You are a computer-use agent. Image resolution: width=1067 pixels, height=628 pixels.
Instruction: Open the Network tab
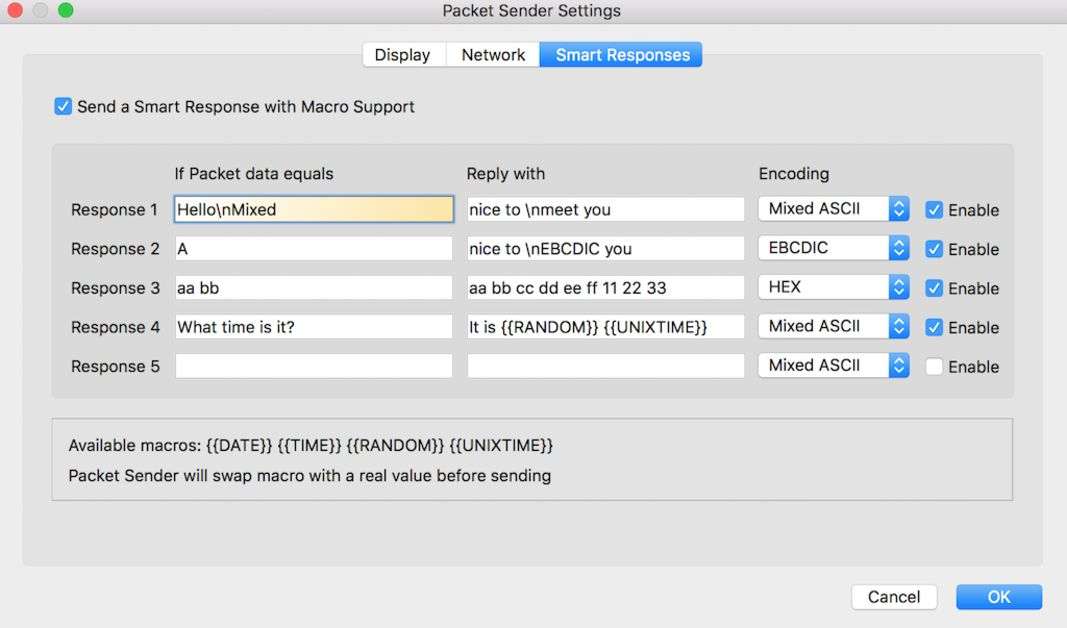(x=493, y=54)
